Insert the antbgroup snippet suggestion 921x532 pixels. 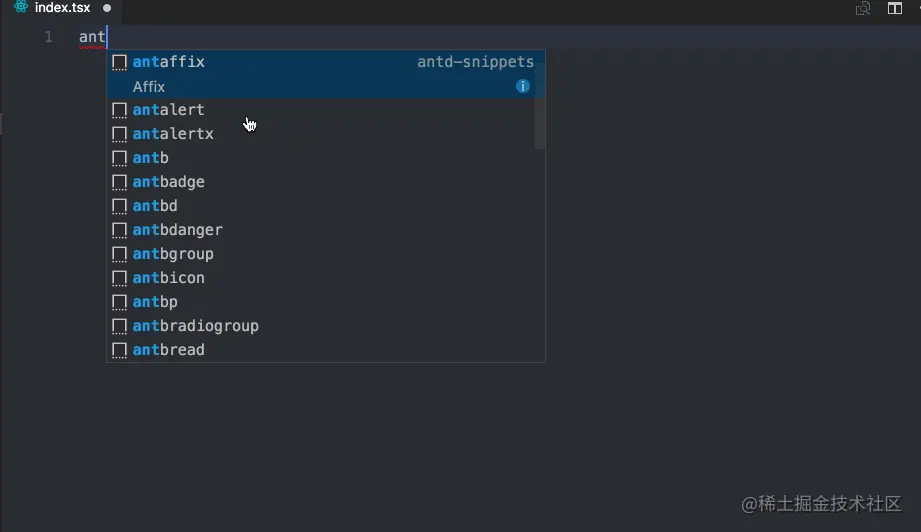[173, 254]
